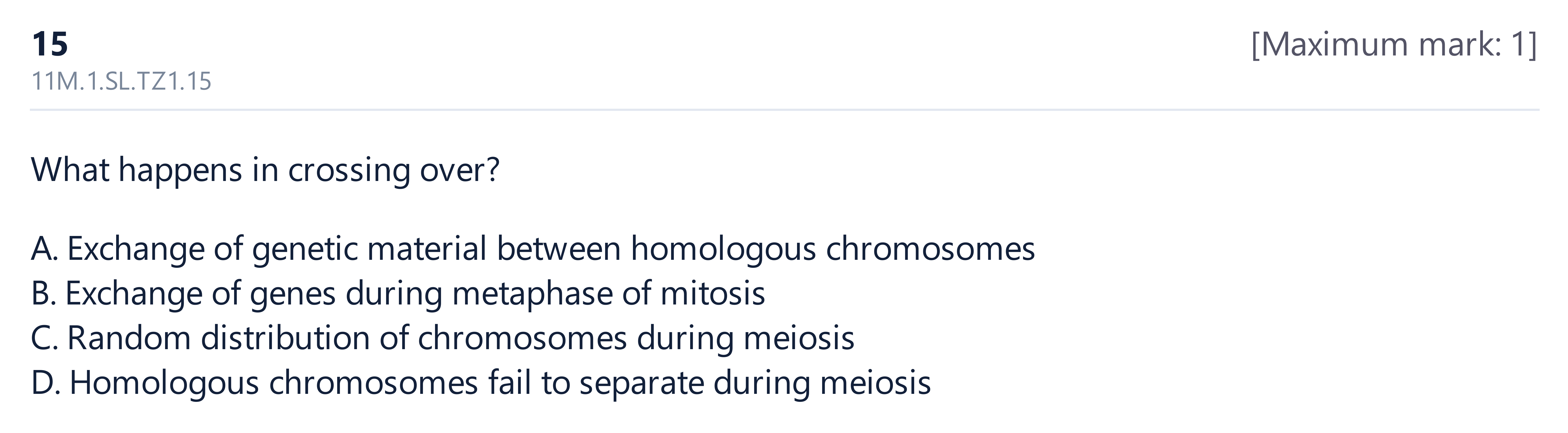
Task: Click the word Random in option C
Action: (x=129, y=339)
